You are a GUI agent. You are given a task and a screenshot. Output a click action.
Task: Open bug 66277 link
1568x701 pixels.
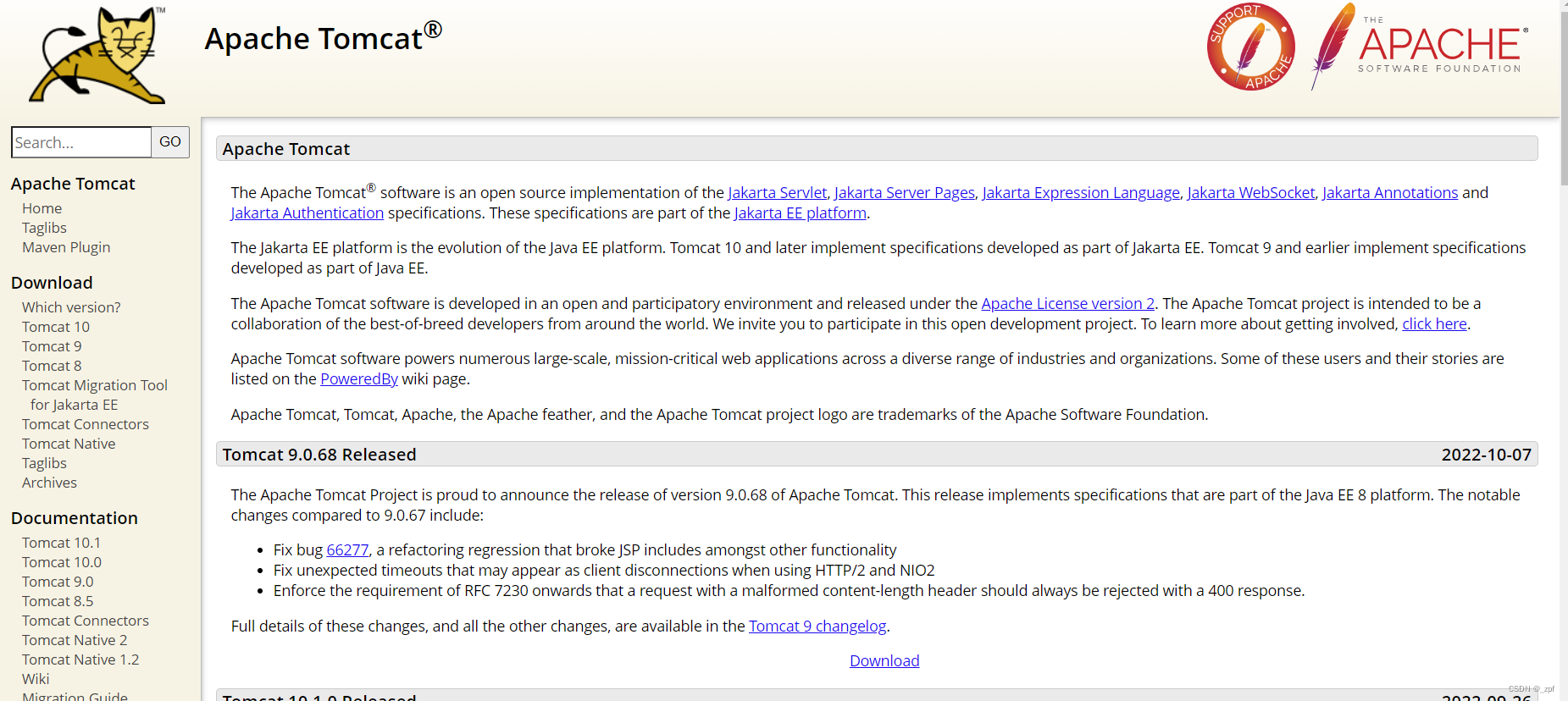pyautogui.click(x=347, y=550)
